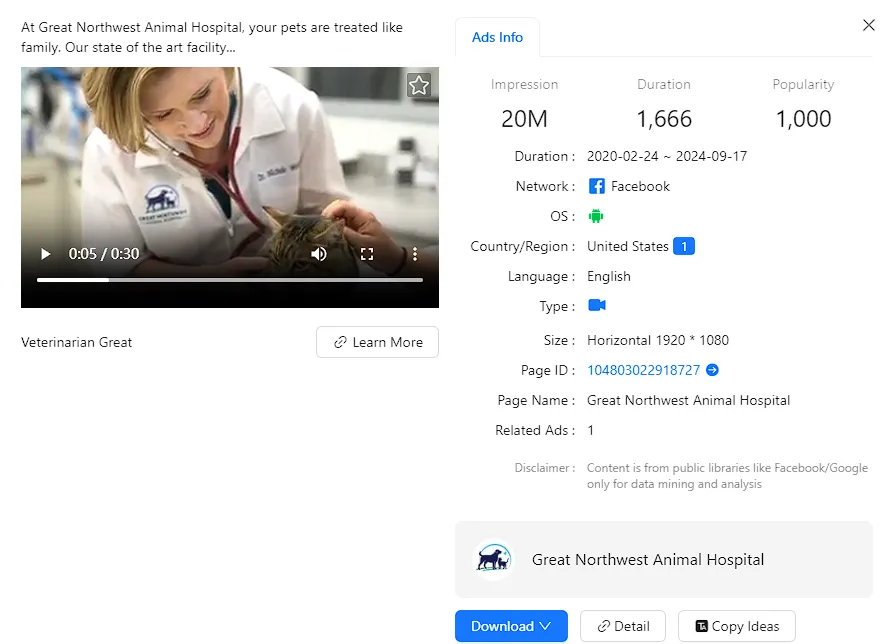Click the arrow icon beside Page ID
Image resolution: width=892 pixels, height=644 pixels.
click(713, 370)
